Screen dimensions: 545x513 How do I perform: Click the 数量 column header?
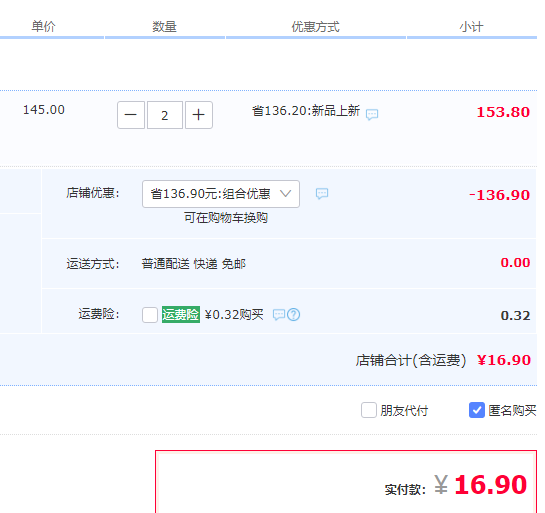pyautogui.click(x=164, y=27)
